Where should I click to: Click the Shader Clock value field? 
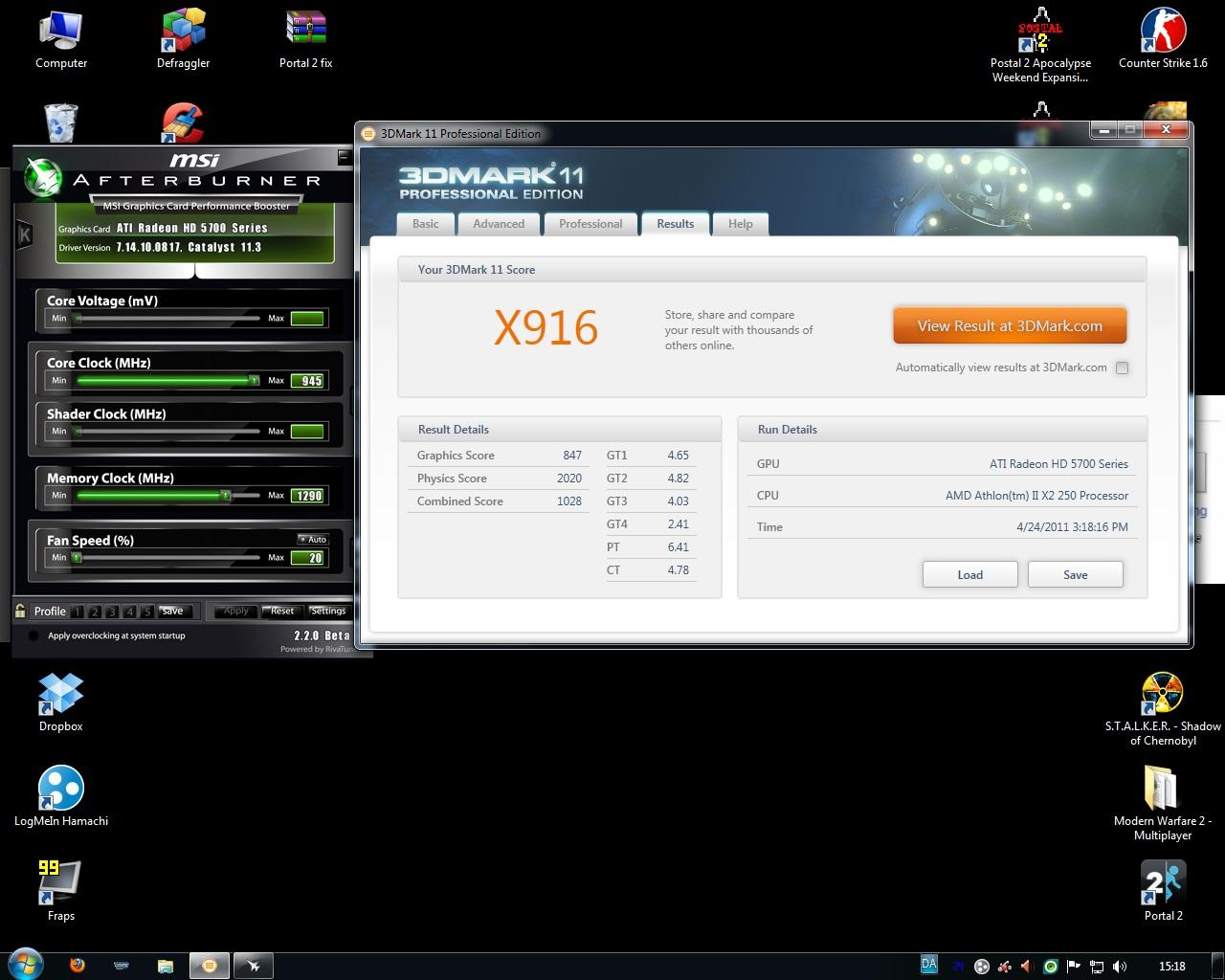pos(308,431)
